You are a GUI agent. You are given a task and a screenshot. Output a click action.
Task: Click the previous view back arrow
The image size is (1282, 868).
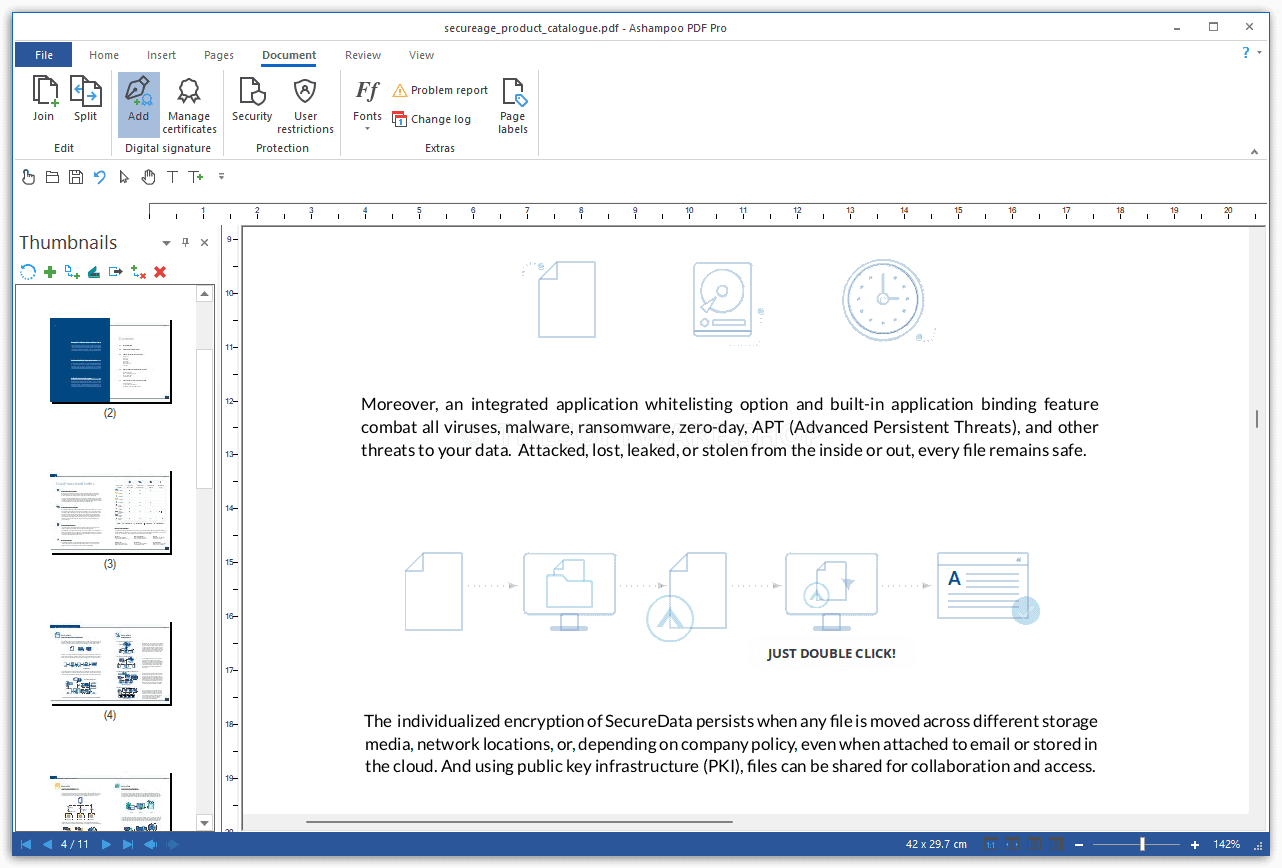point(150,845)
